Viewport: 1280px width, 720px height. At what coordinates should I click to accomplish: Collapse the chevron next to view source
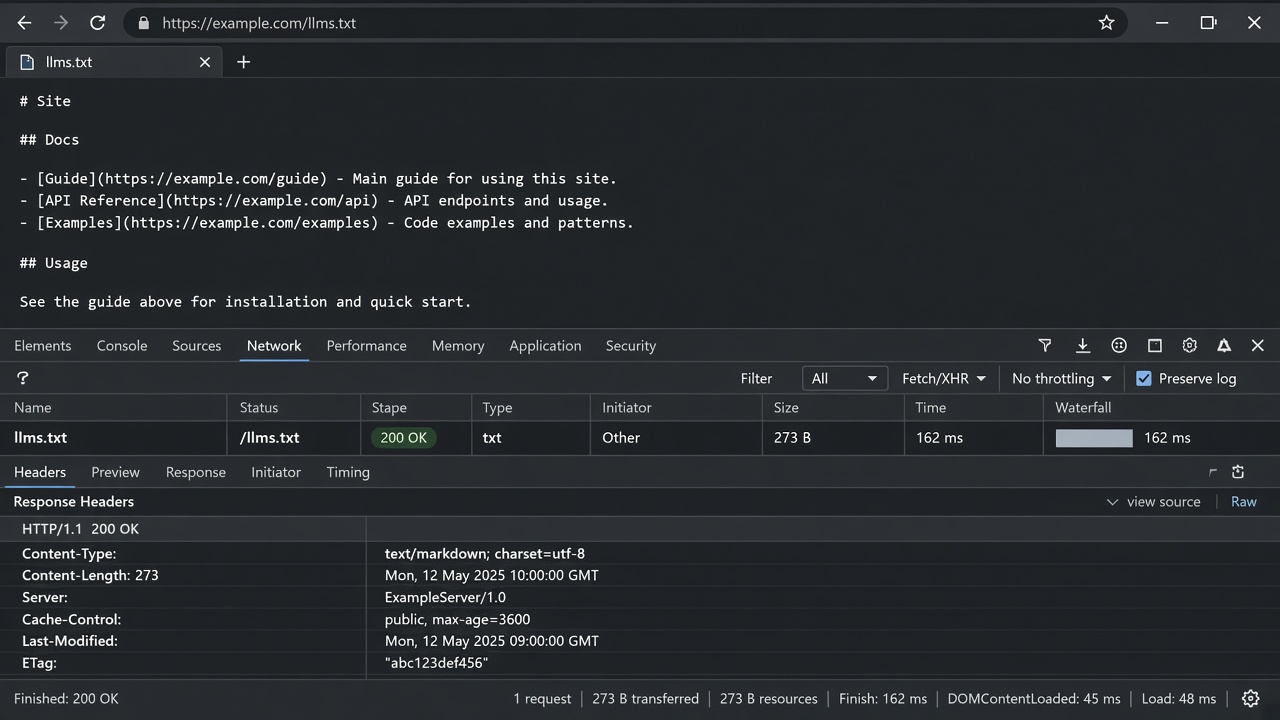click(1112, 502)
